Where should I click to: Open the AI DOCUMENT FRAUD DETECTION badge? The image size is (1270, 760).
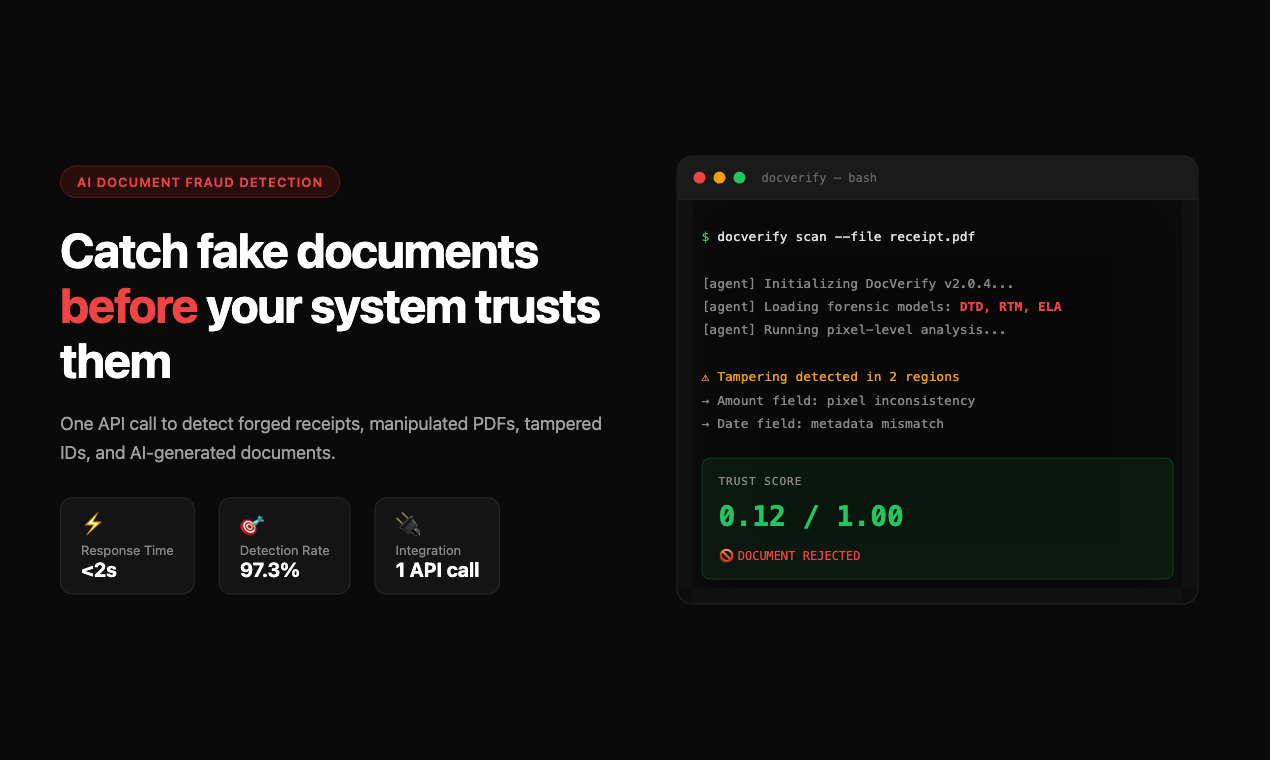pos(199,181)
